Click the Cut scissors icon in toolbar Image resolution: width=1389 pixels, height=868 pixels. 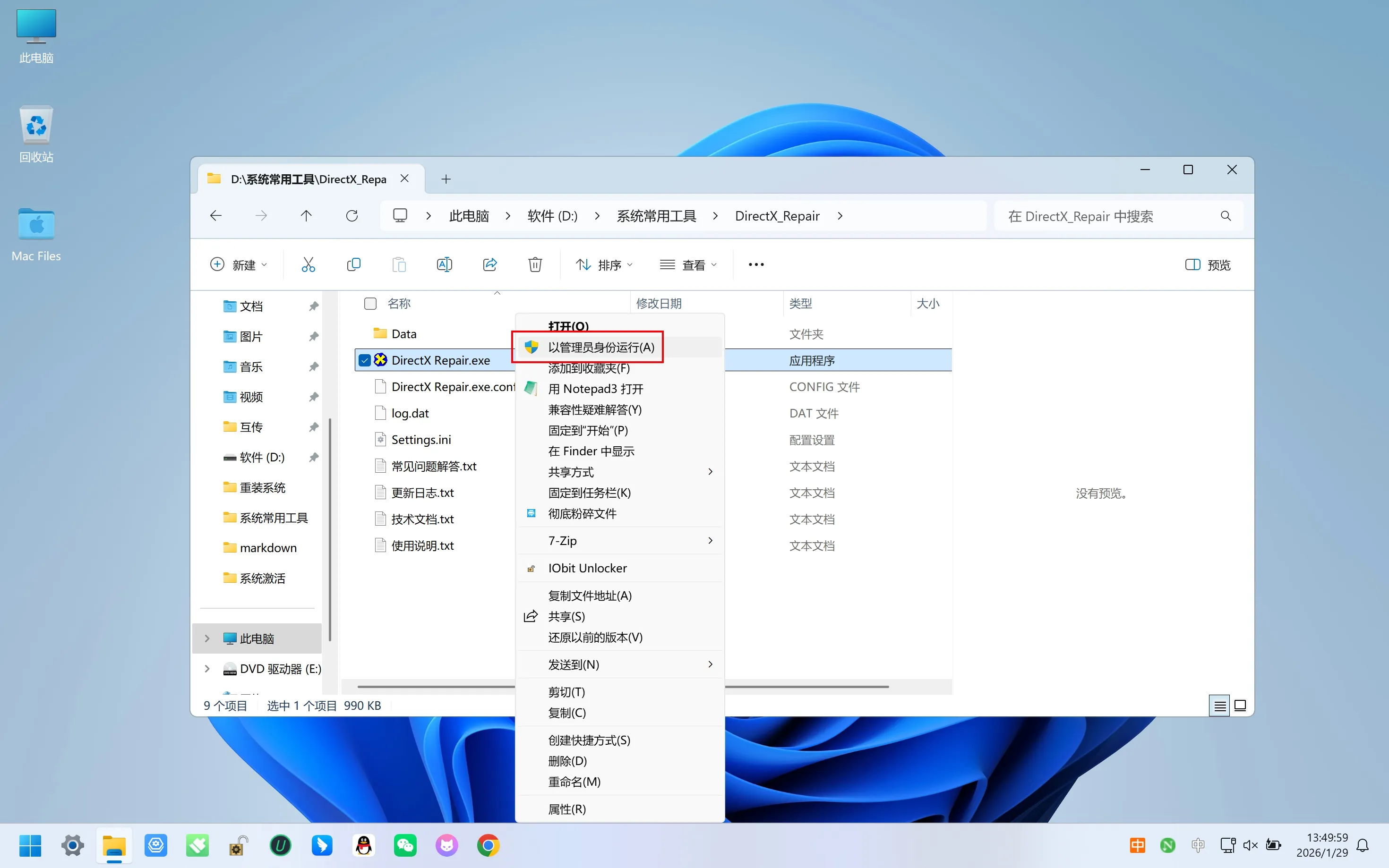pyautogui.click(x=309, y=264)
